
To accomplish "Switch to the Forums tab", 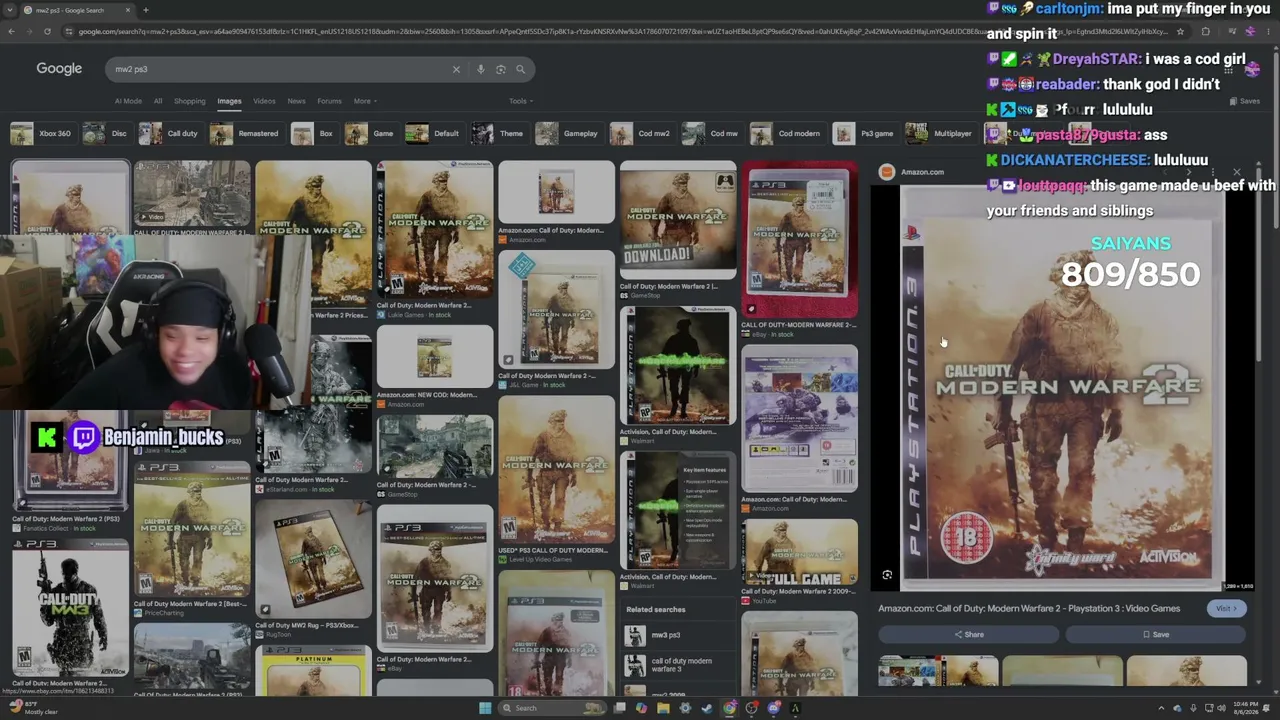I will pos(329,101).
